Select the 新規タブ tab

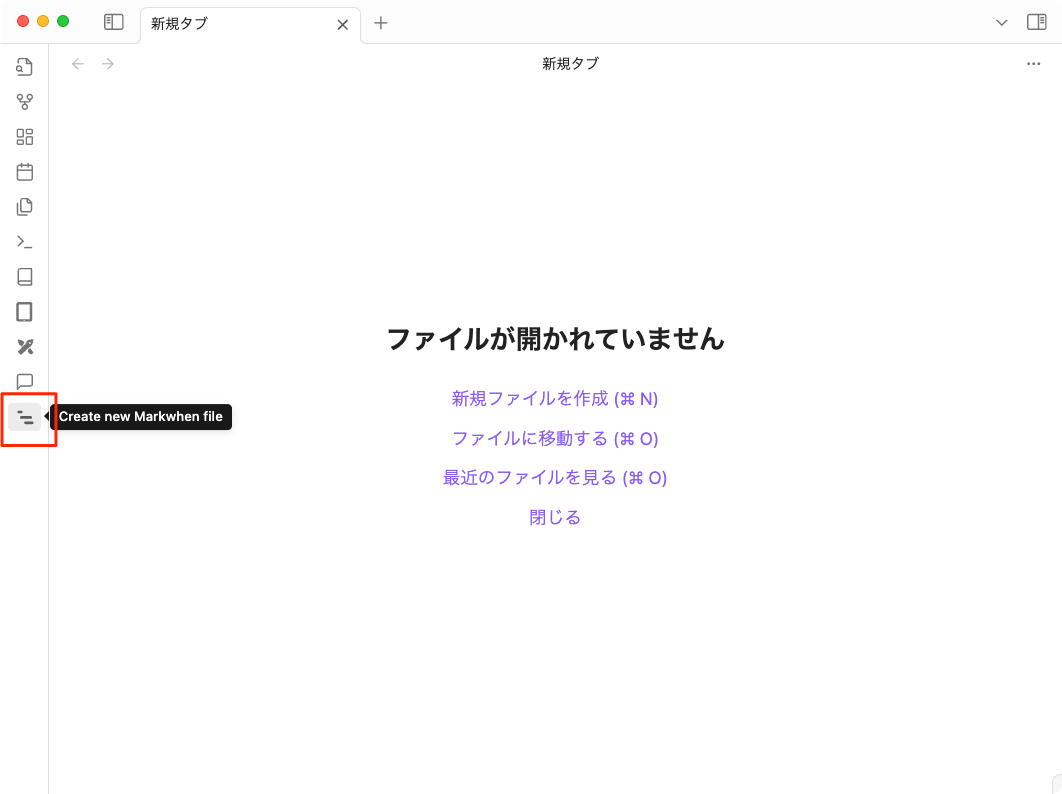(250, 24)
